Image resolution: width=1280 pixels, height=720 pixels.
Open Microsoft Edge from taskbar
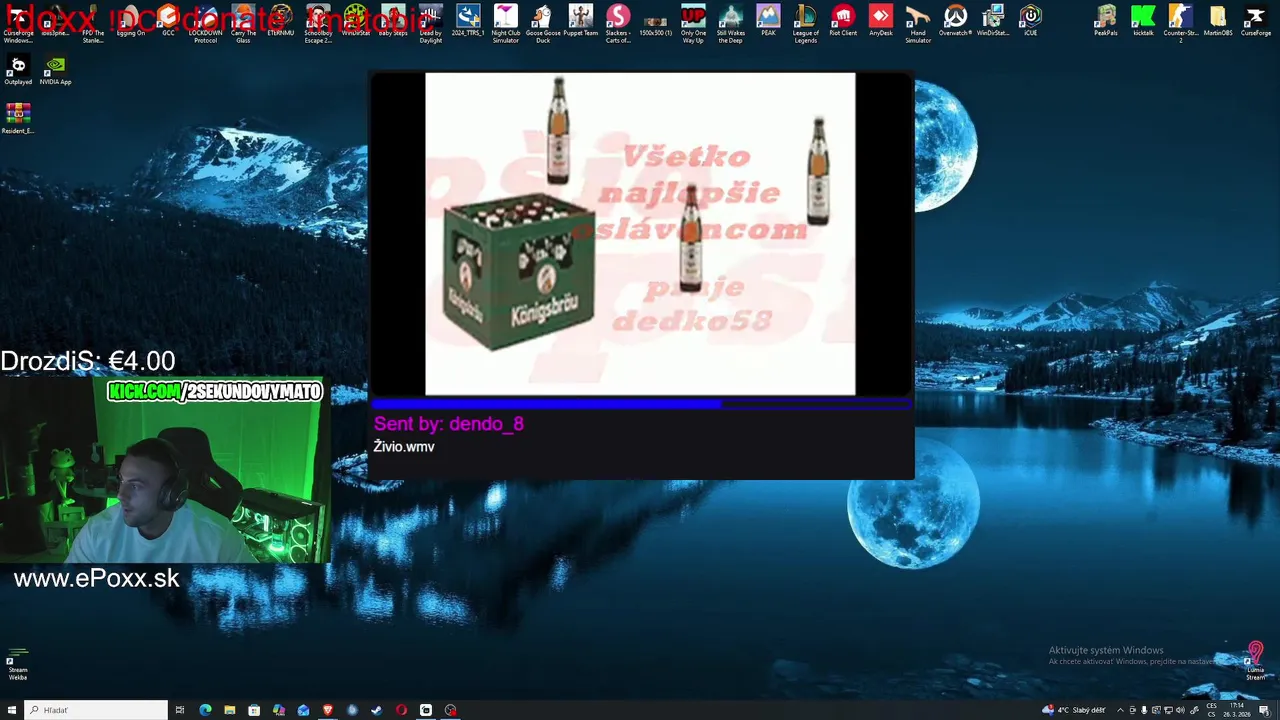[205, 710]
